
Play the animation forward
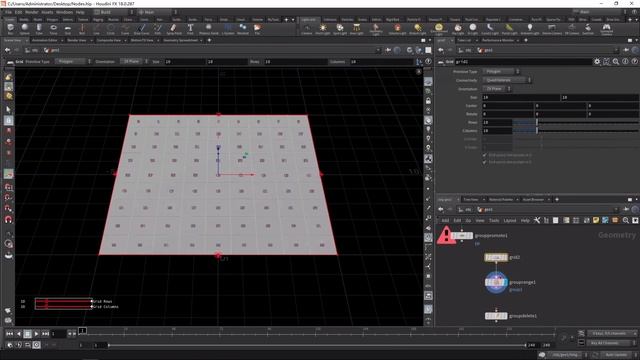pyautogui.click(x=36, y=334)
